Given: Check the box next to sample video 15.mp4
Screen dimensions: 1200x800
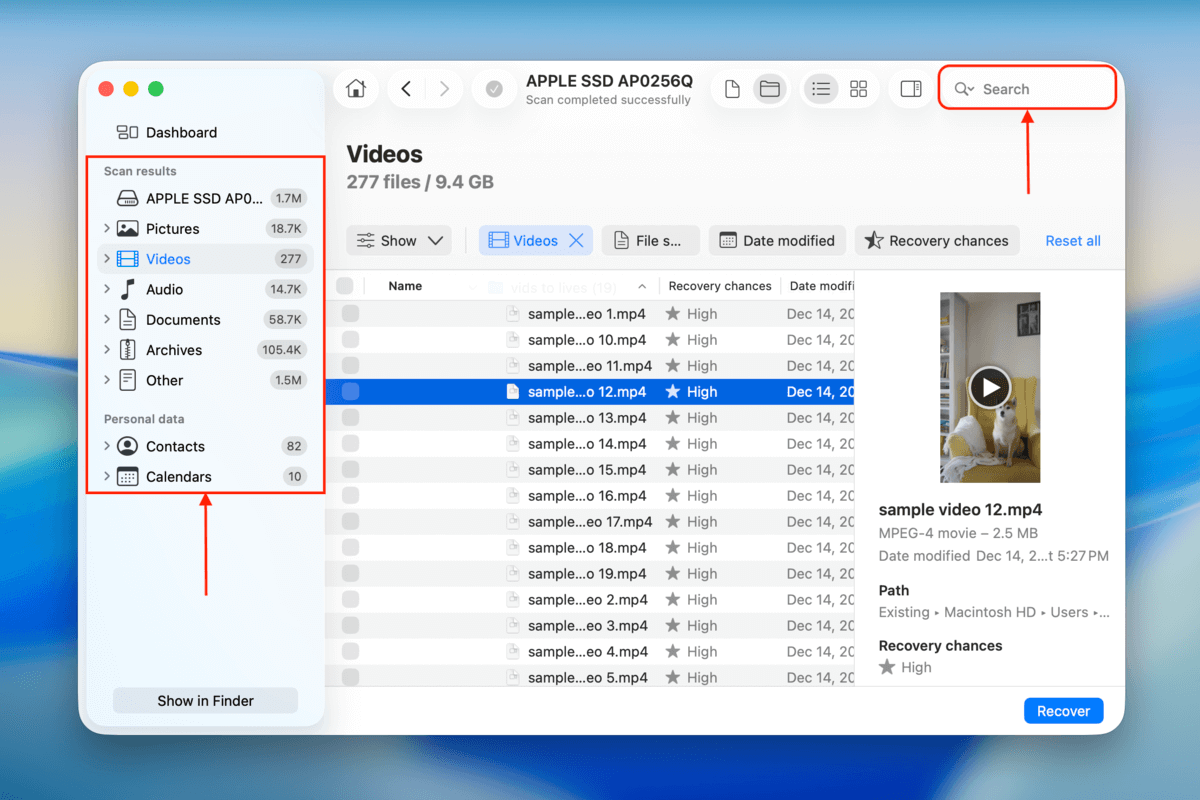Looking at the screenshot, I should click(x=349, y=469).
